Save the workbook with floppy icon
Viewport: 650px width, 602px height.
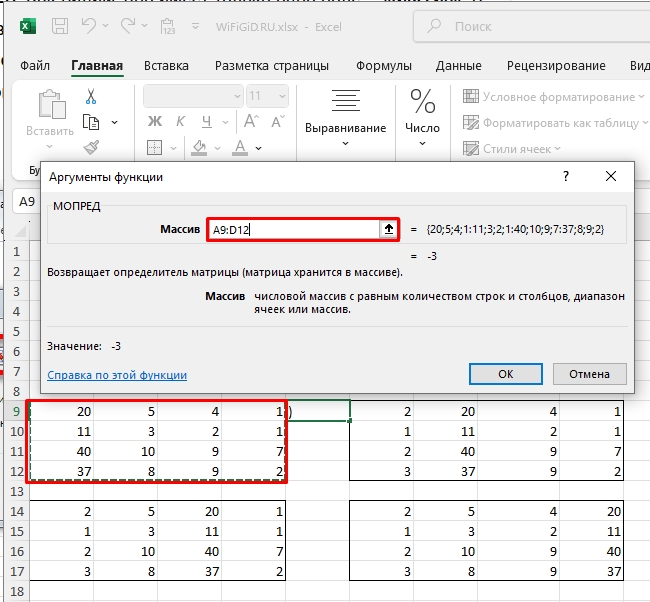click(60, 27)
